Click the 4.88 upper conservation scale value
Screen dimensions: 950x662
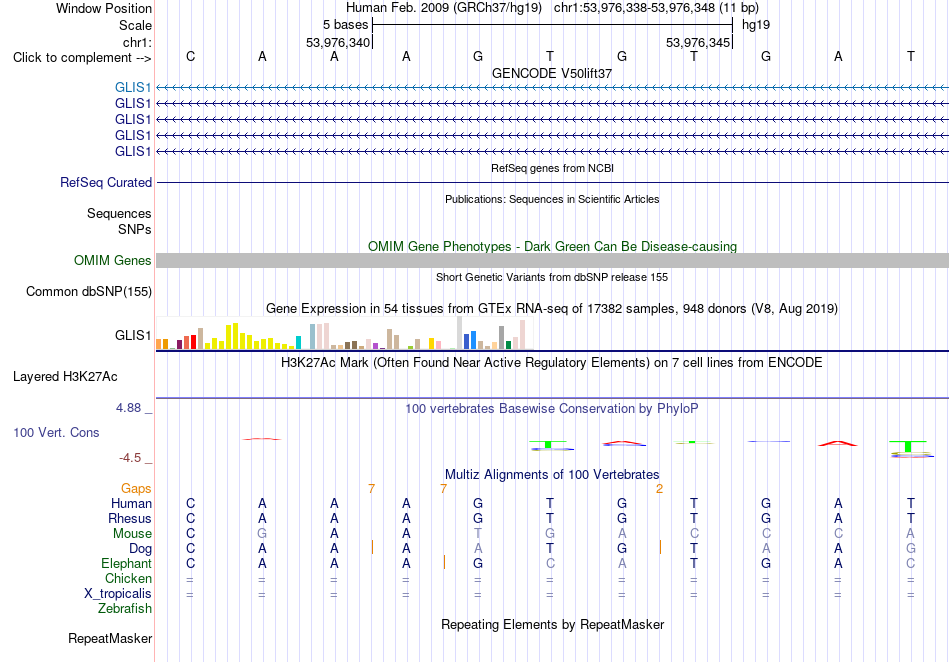point(128,408)
